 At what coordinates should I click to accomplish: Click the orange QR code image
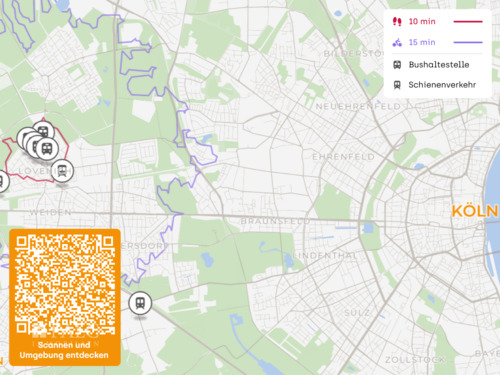pos(65,285)
